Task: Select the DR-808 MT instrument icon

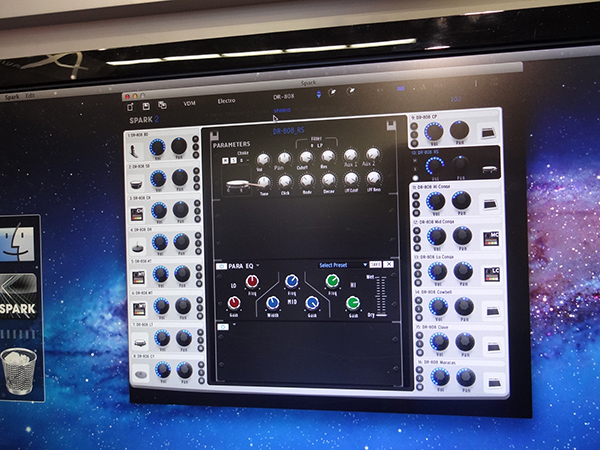Action: pyautogui.click(x=139, y=308)
